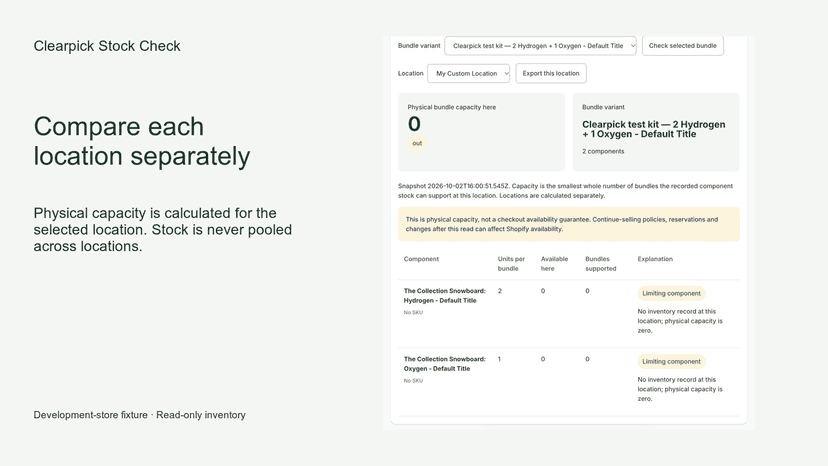The height and width of the screenshot is (466, 828).
Task: Click units per bundle value 2 for Hydrogen
Action: (x=500, y=291)
